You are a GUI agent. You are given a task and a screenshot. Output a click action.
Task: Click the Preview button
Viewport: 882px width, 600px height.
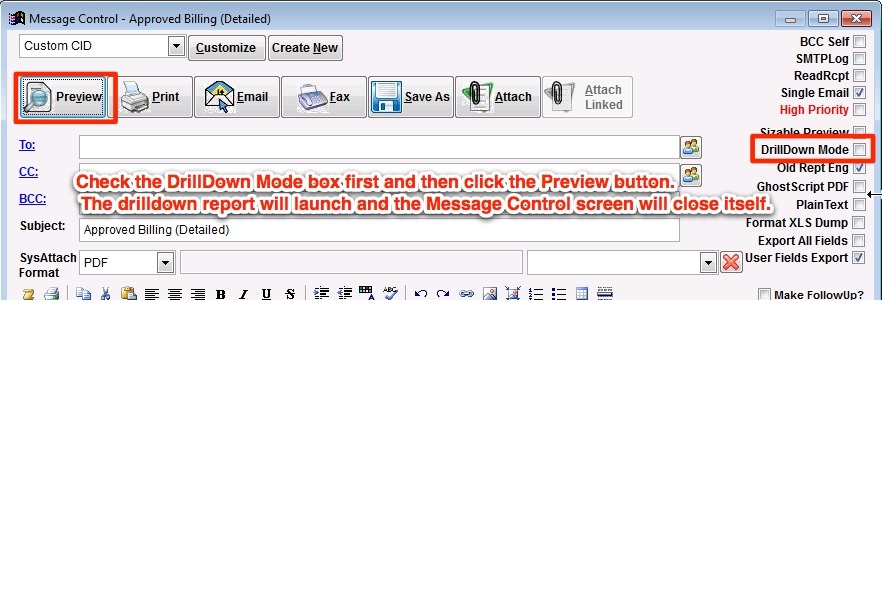coord(65,97)
